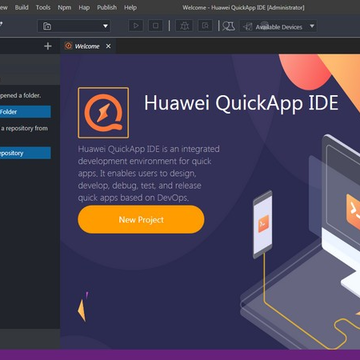Image resolution: width=360 pixels, height=360 pixels.
Task: Open the Help menu
Action: point(130,7)
